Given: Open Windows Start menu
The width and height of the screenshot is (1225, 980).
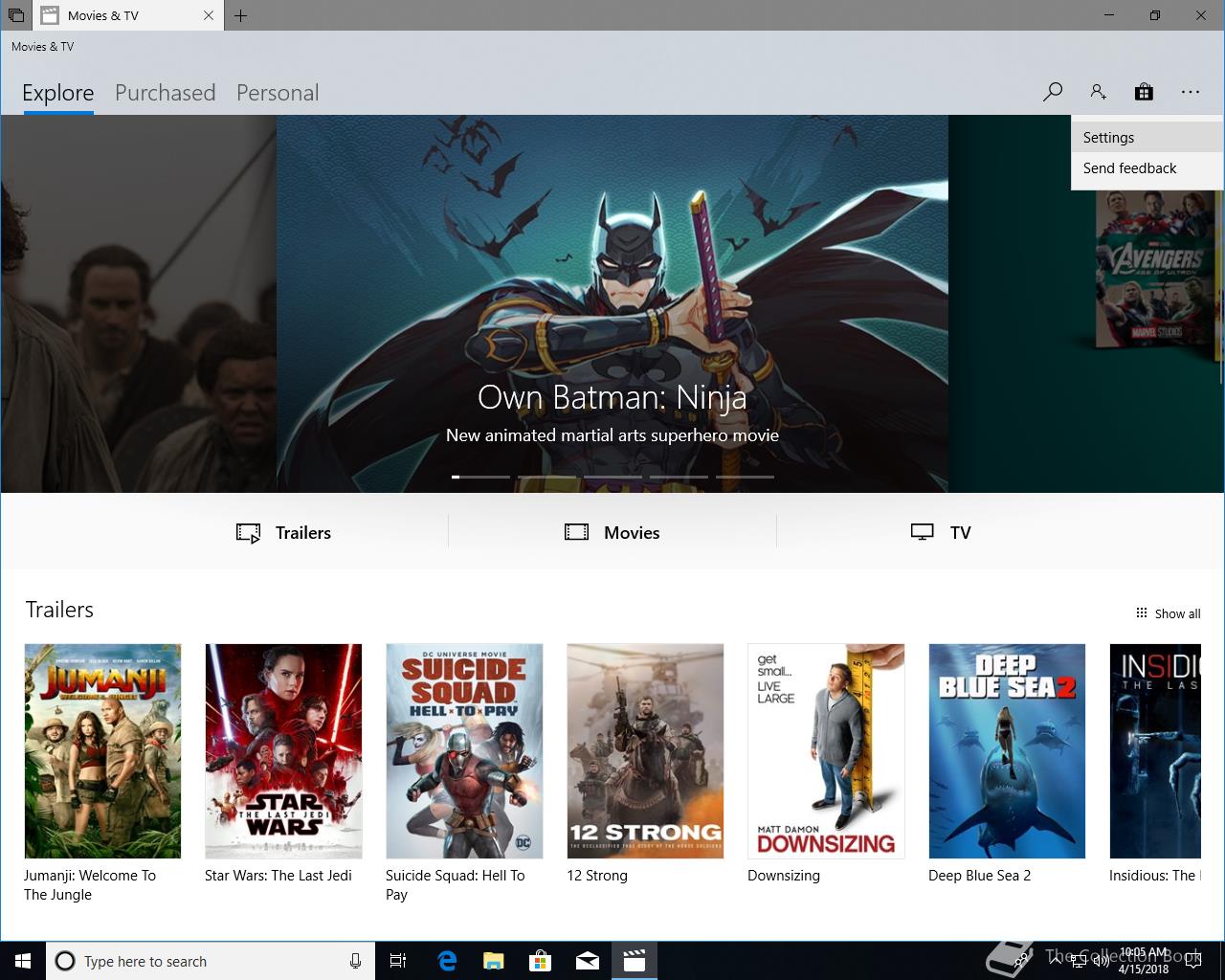Looking at the screenshot, I should click(23, 961).
